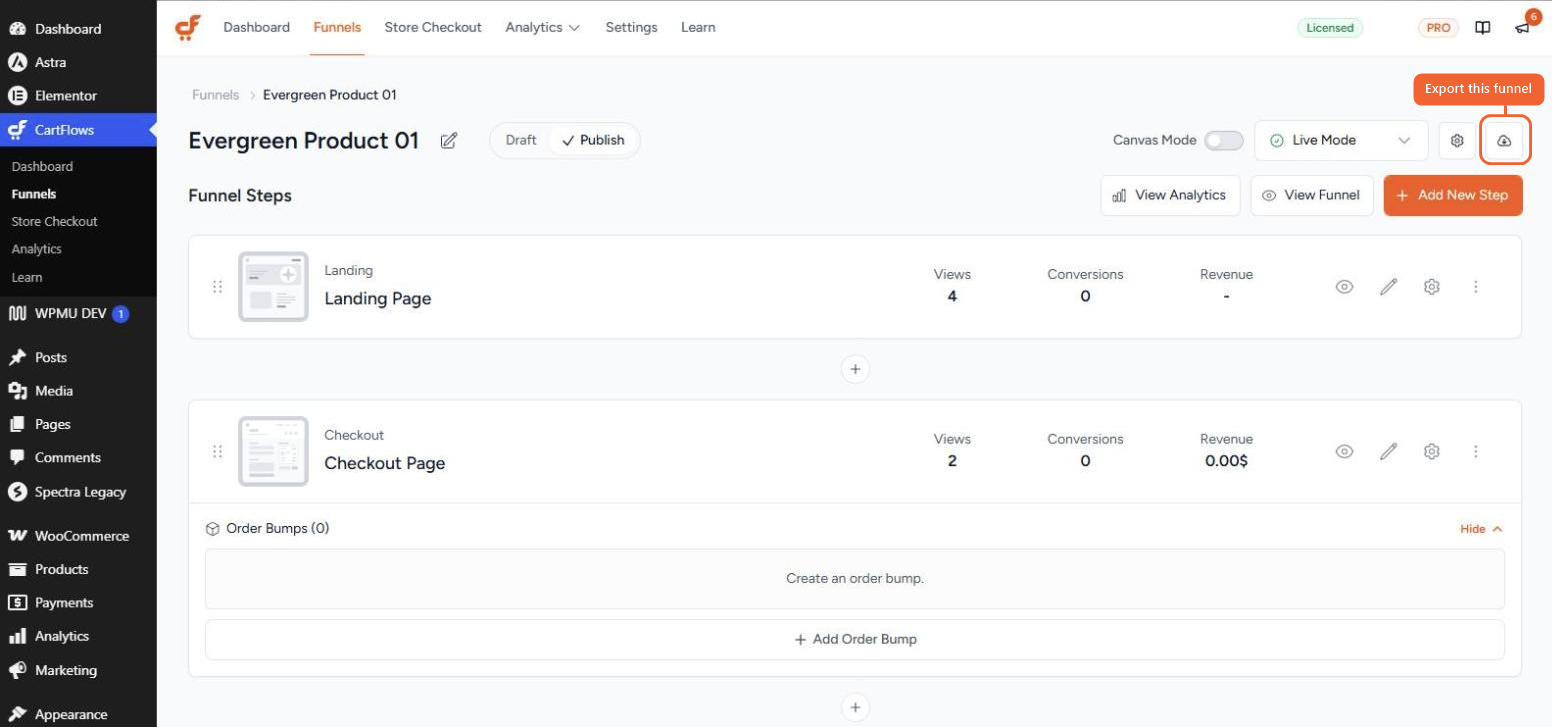Set funnel status to Draft

(521, 140)
